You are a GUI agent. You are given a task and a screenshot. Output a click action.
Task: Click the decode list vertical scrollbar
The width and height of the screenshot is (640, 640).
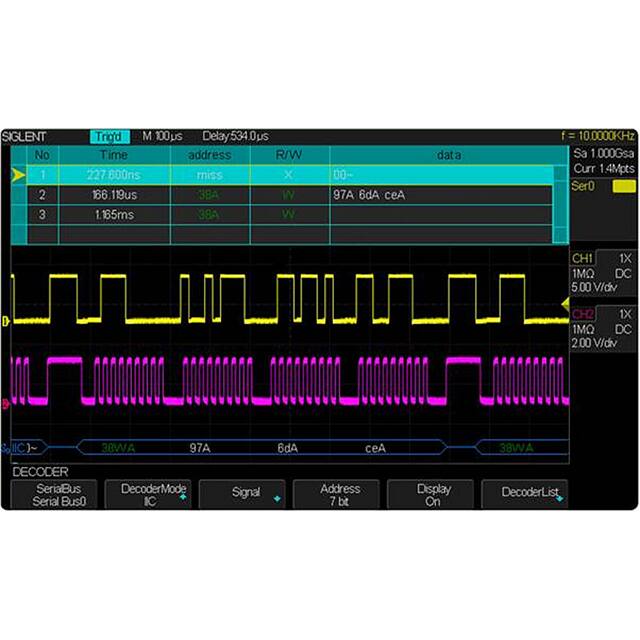[x=561, y=204]
